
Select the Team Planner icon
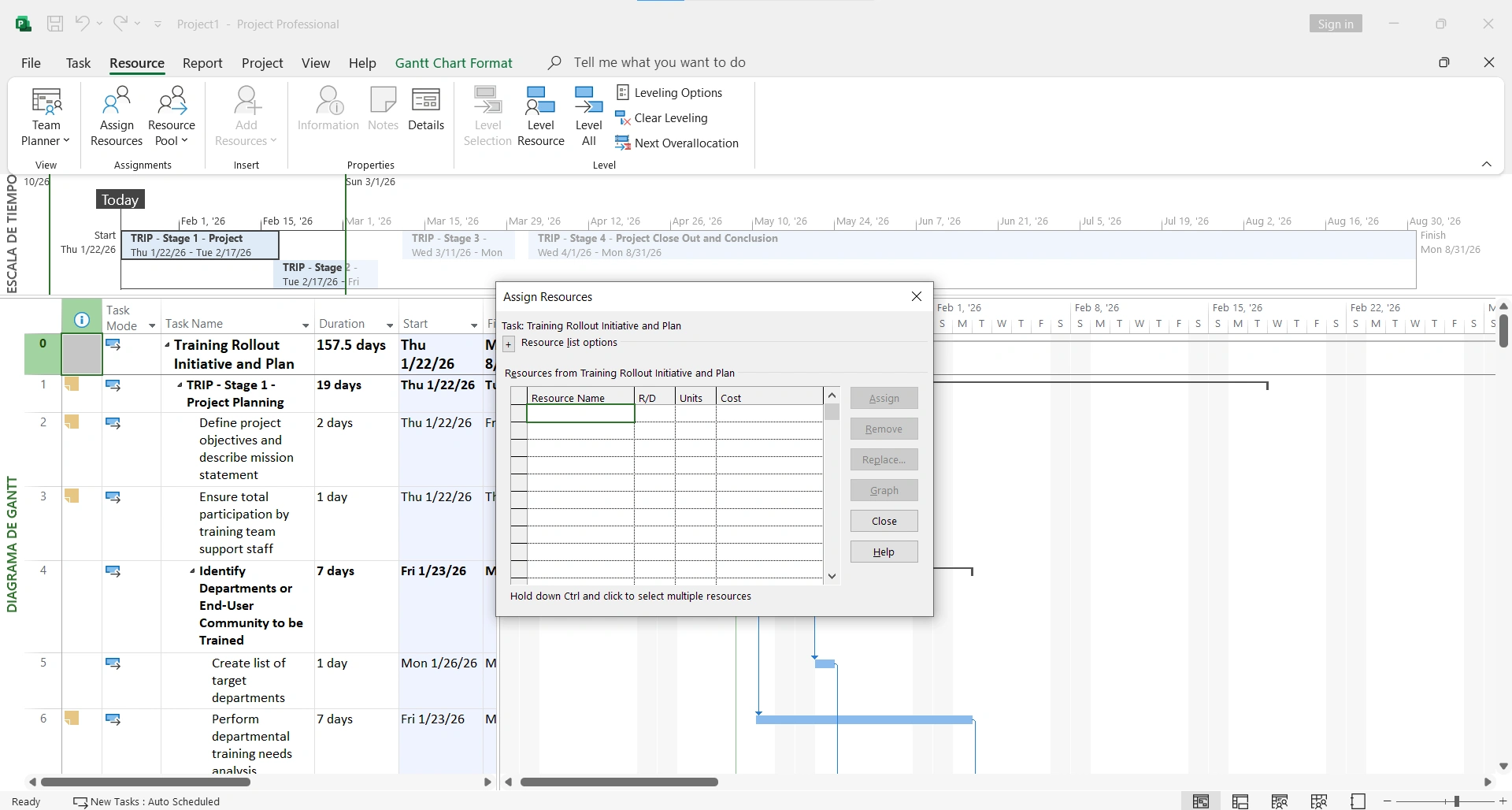click(x=45, y=115)
